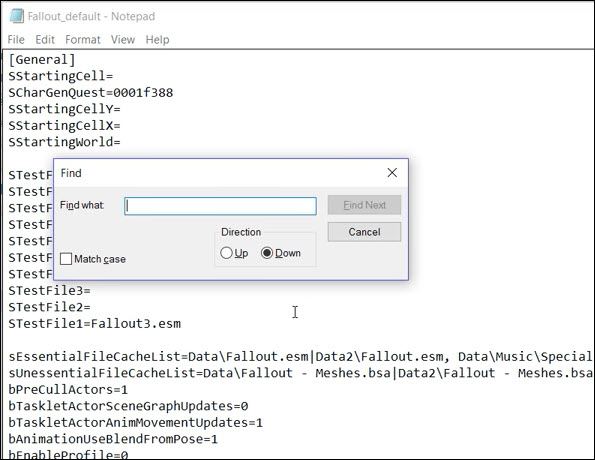The width and height of the screenshot is (595, 460).
Task: Place cursor on the bPreCullActors=1 line
Action: 68,390
